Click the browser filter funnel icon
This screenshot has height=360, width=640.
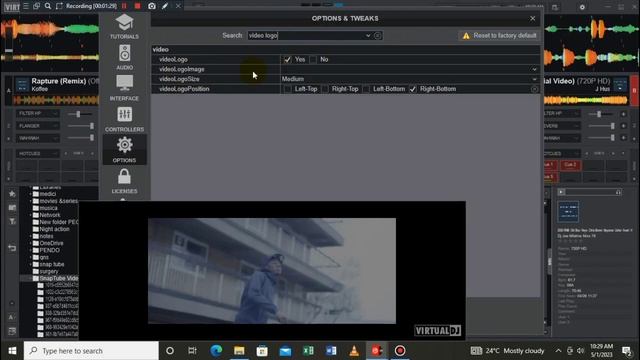point(12,222)
